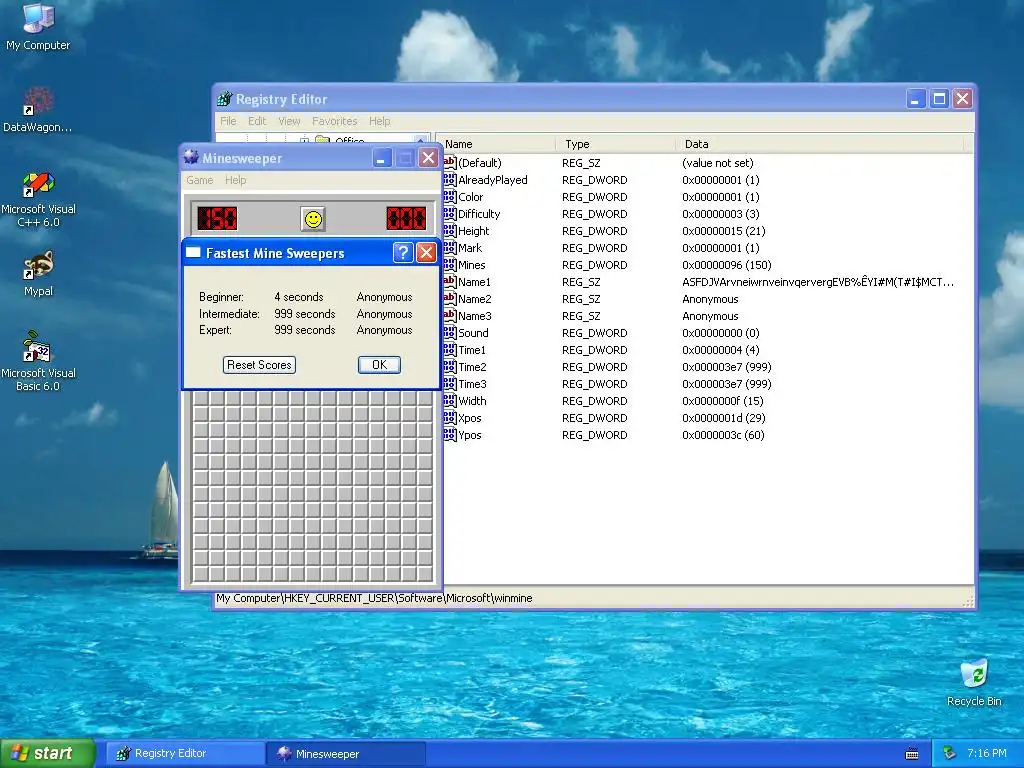Select the Mark DWORD value icon
This screenshot has height=768, width=1024.
point(449,248)
